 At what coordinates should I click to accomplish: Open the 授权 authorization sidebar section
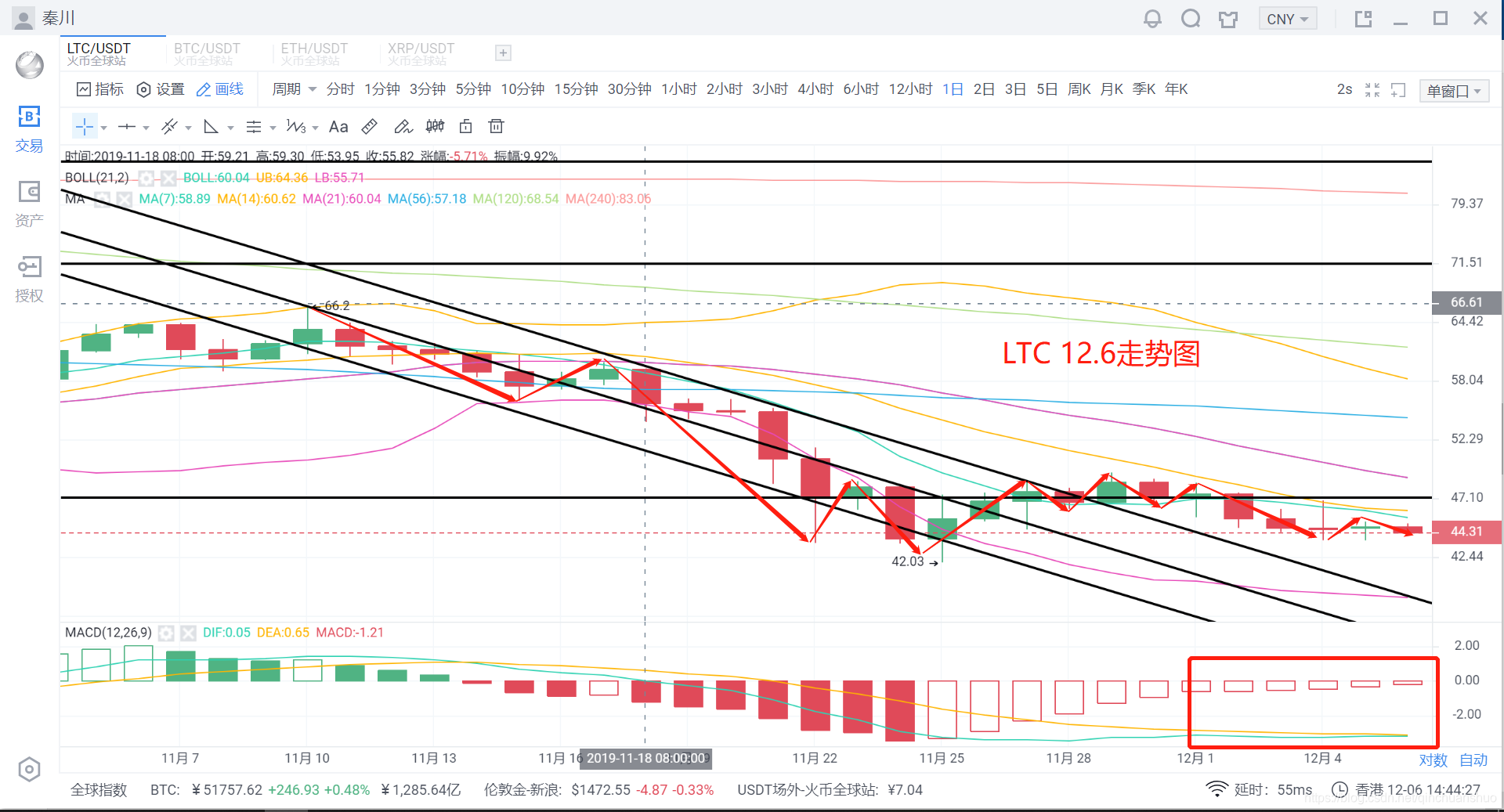point(29,280)
